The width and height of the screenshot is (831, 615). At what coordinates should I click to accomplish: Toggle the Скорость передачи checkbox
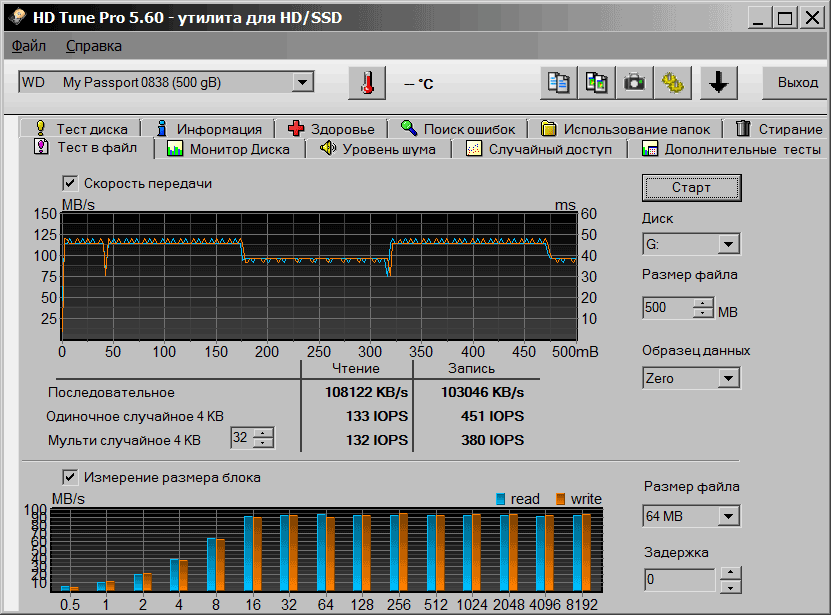pyautogui.click(x=70, y=183)
